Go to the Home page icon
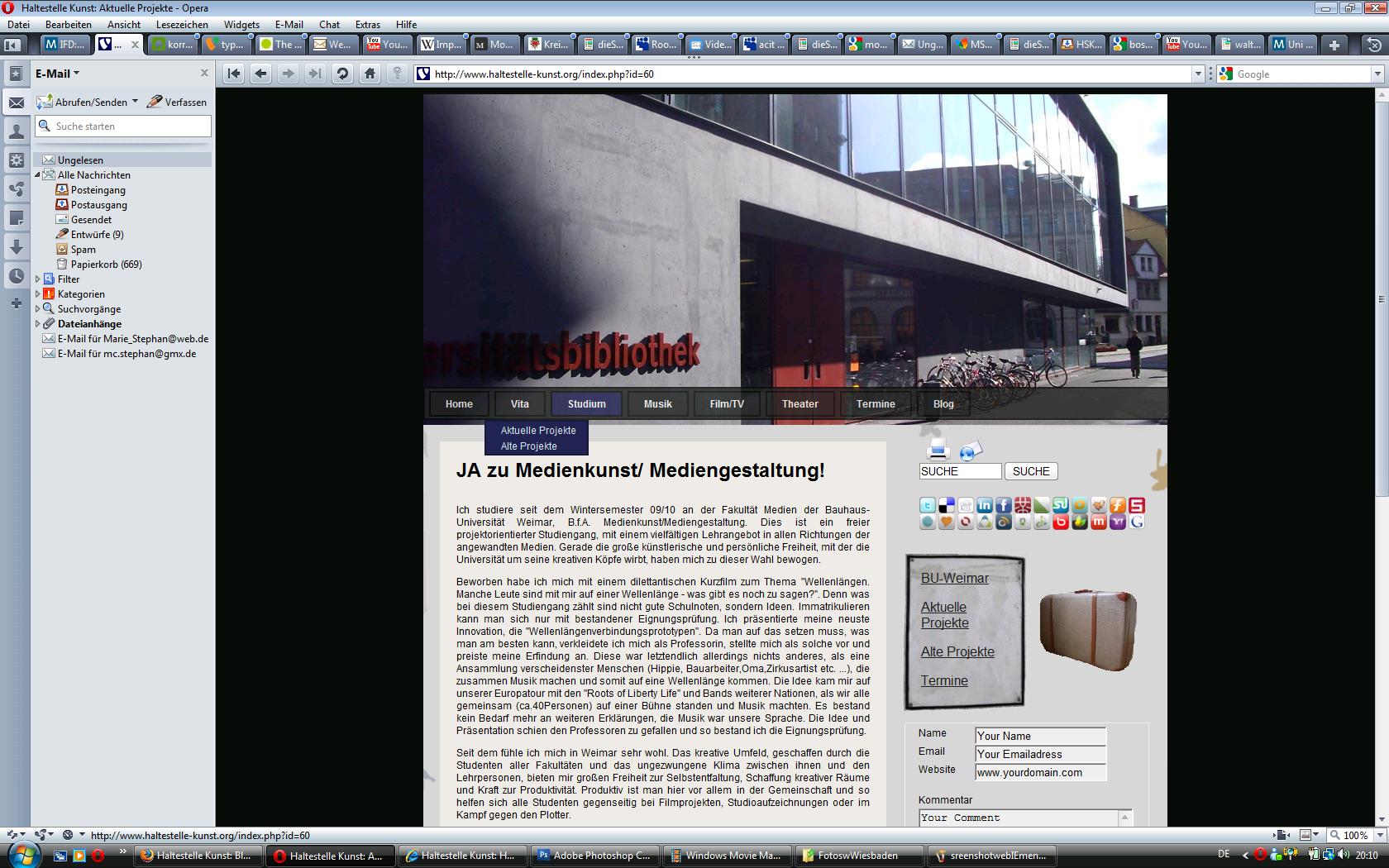This screenshot has height=868, width=1389. pos(370,74)
